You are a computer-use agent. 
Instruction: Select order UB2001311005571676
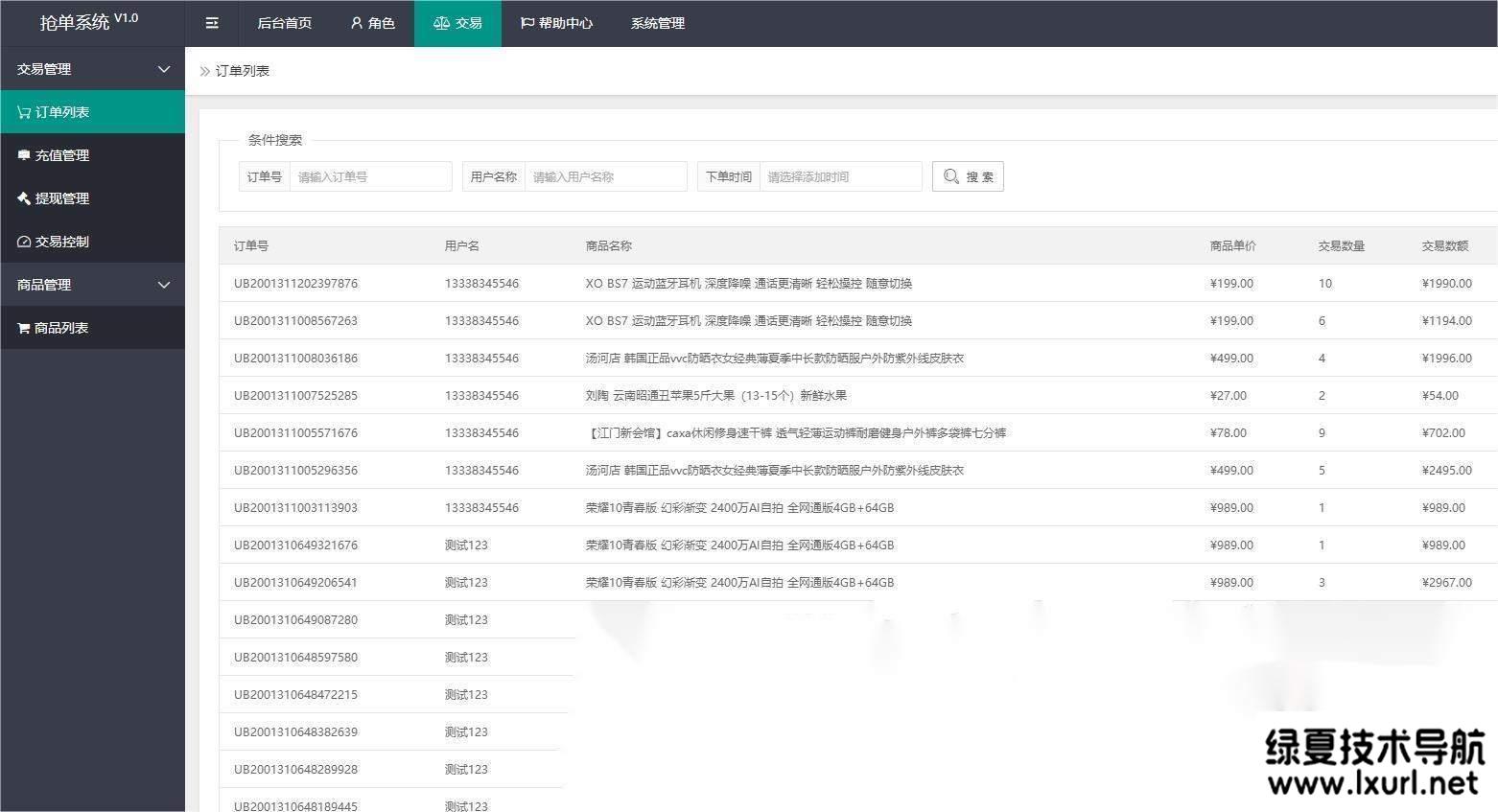pos(295,433)
